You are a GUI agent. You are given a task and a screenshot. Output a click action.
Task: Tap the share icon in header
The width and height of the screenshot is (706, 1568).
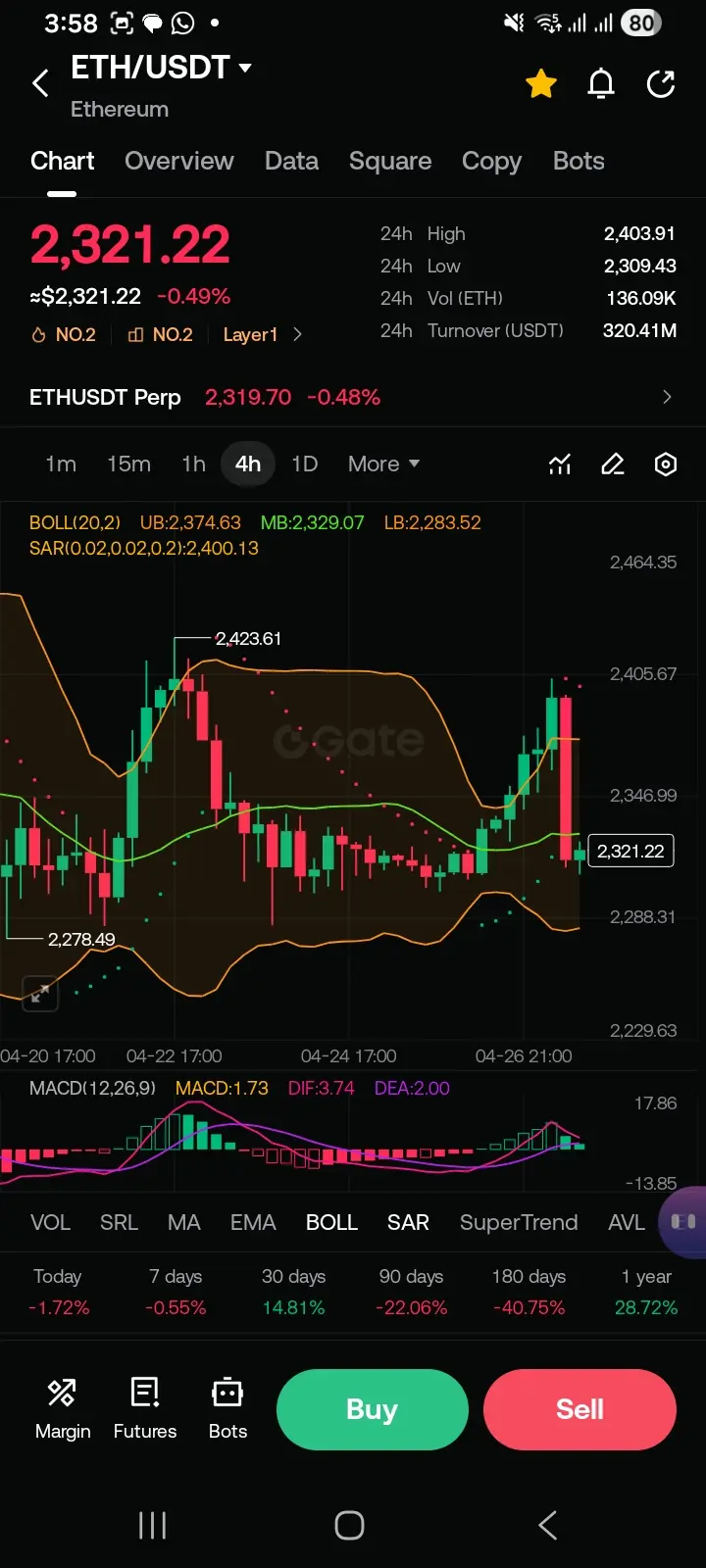point(661,84)
